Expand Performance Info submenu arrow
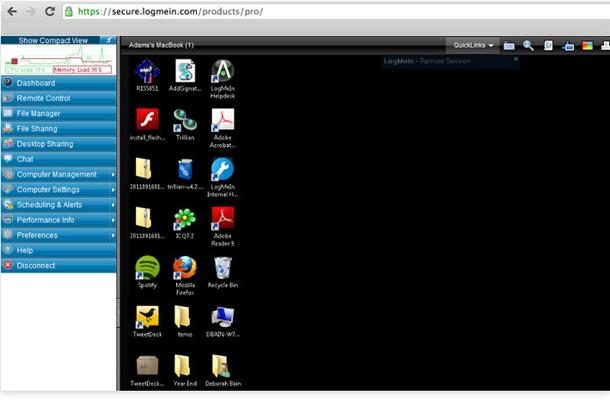 tap(113, 220)
